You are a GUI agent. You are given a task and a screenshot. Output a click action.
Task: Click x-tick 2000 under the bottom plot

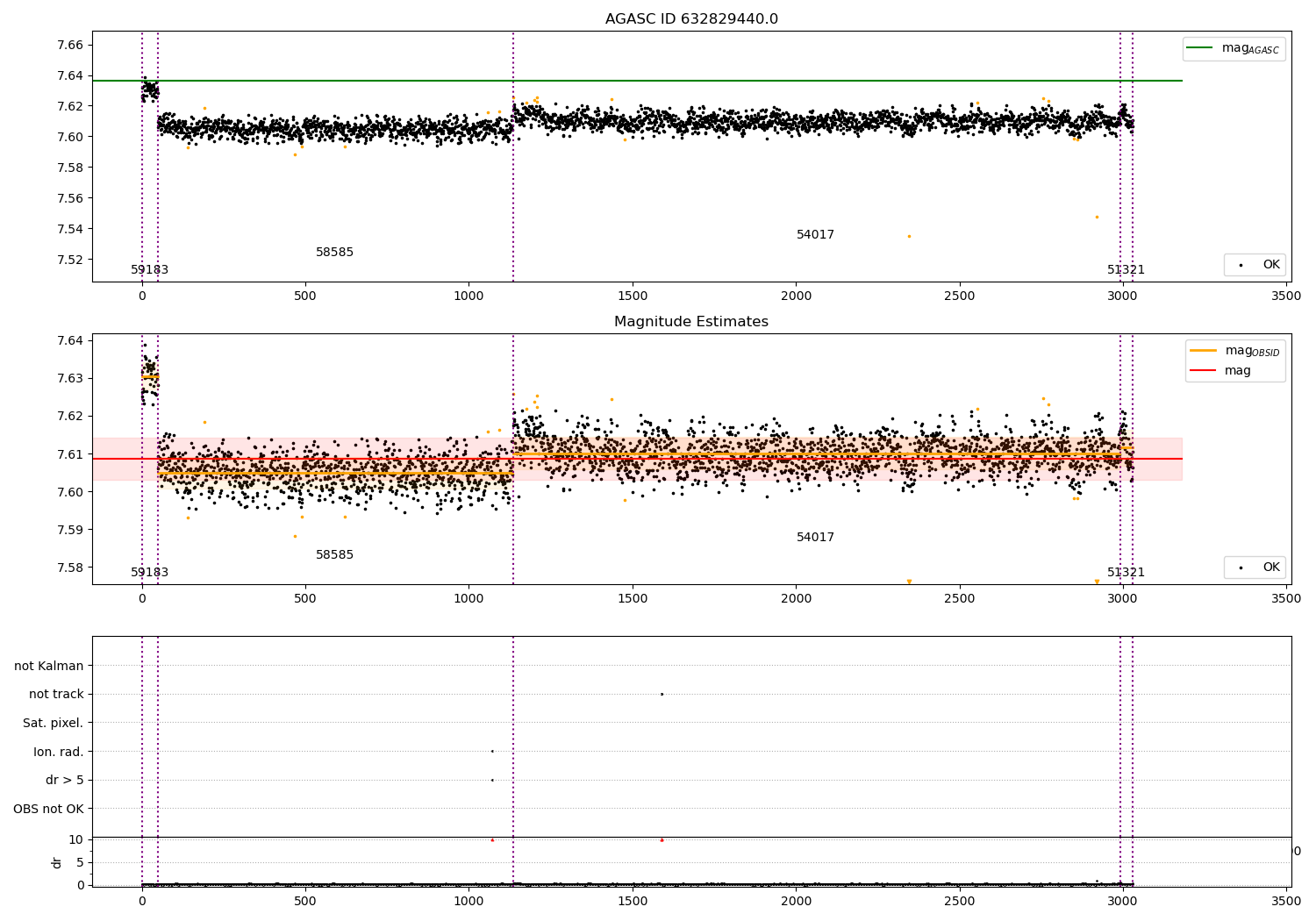[796, 900]
